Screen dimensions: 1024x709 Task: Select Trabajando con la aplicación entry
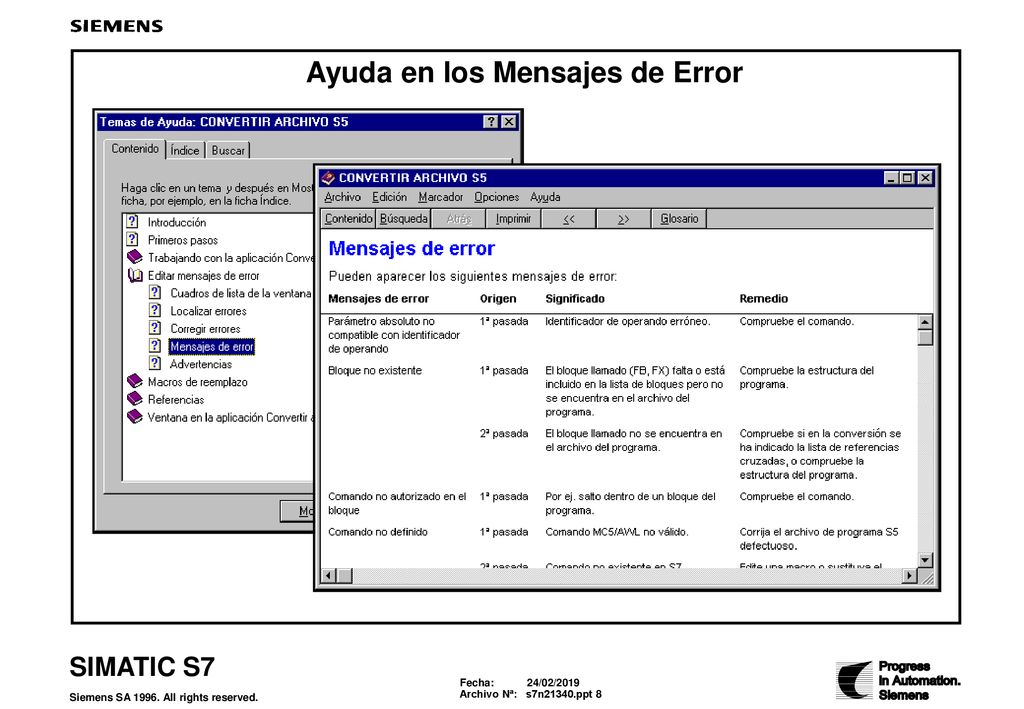click(x=231, y=258)
